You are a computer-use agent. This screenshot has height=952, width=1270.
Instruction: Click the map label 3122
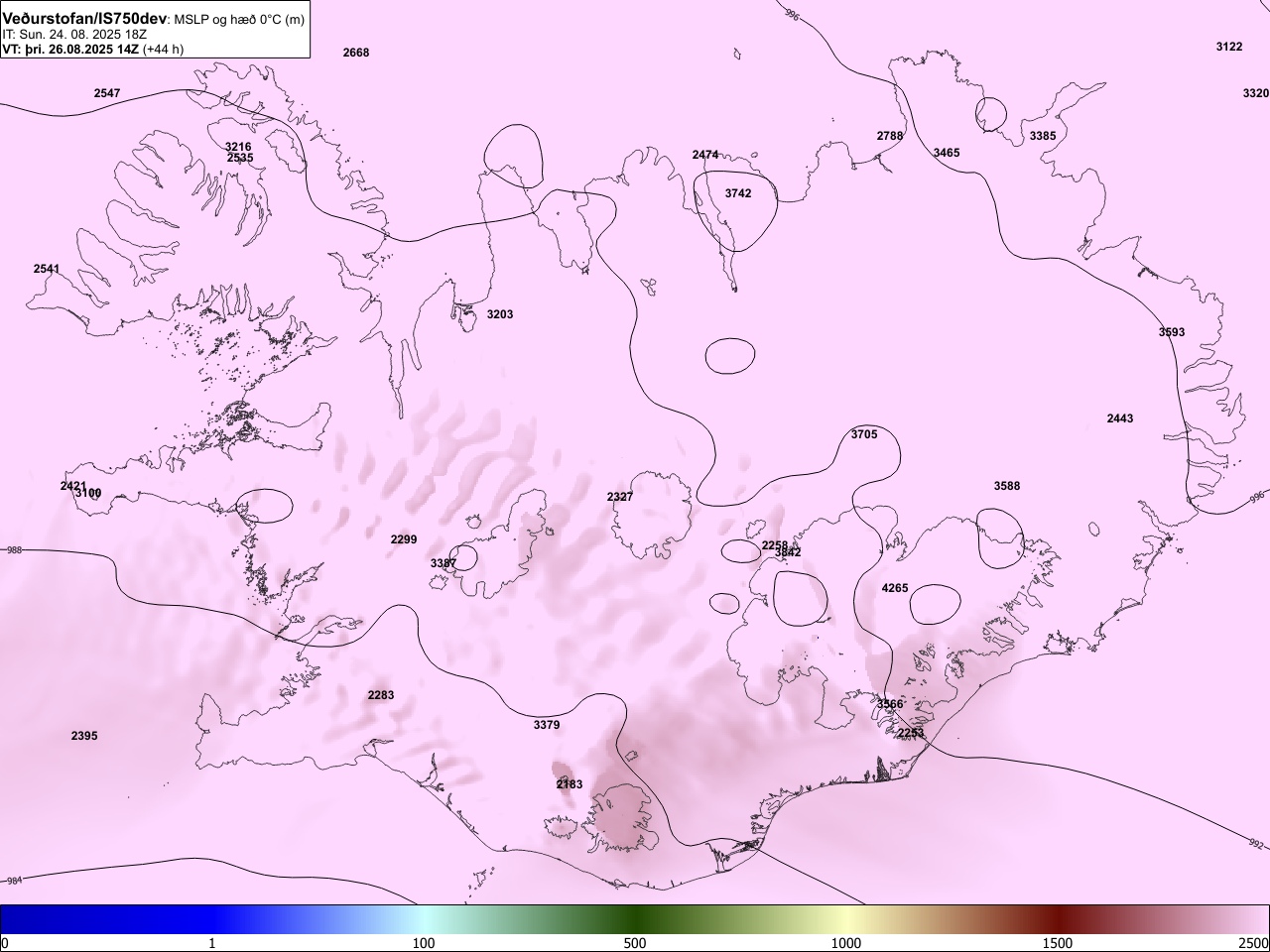(1229, 47)
